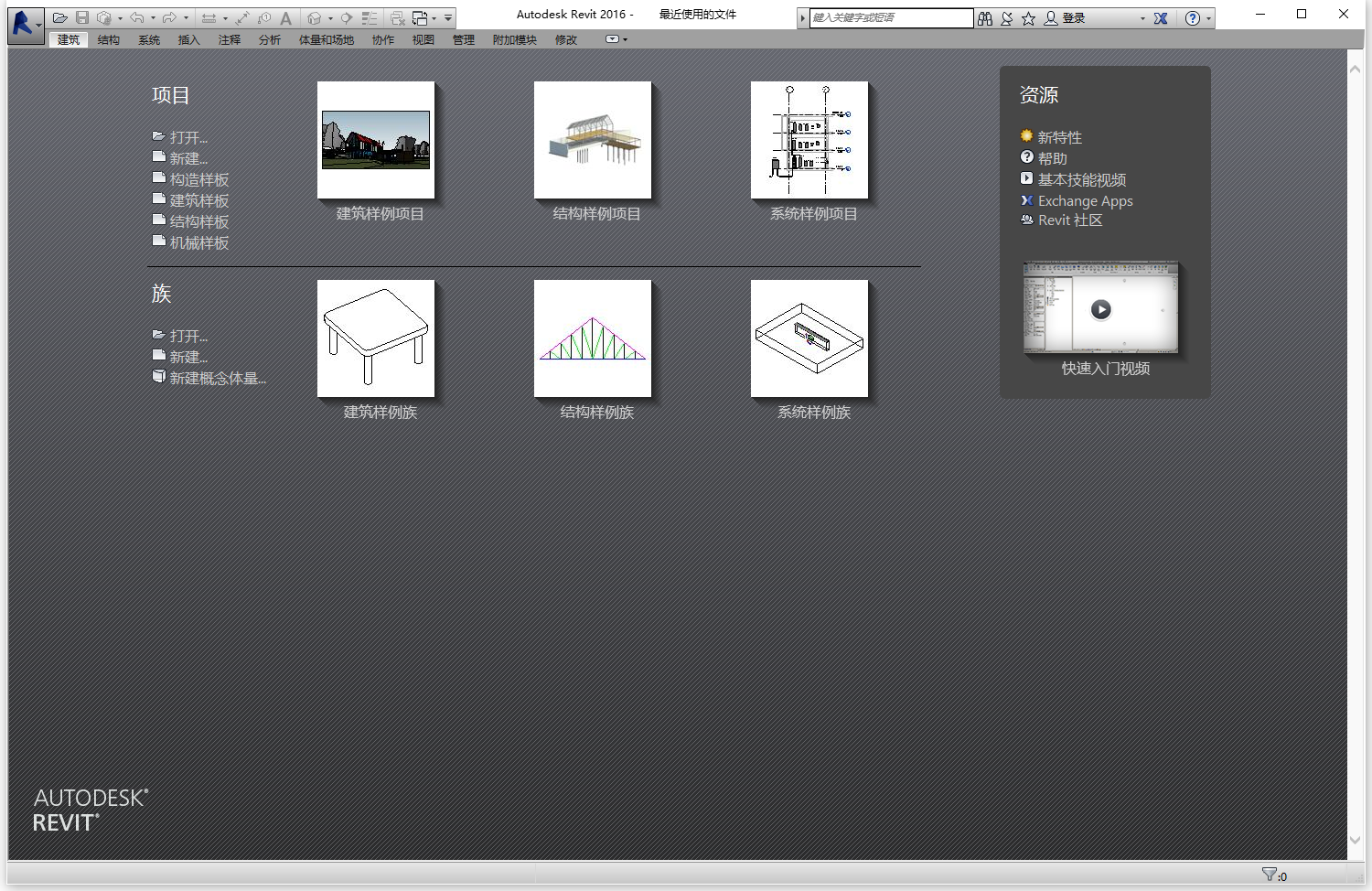Select the Aligned Dimension measure tool
1372x891 pixels.
[x=209, y=18]
